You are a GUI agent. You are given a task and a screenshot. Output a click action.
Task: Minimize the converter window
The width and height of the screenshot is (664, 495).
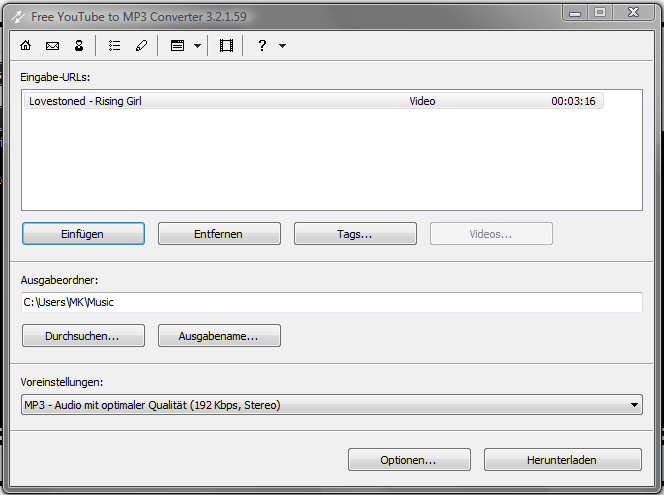point(575,13)
